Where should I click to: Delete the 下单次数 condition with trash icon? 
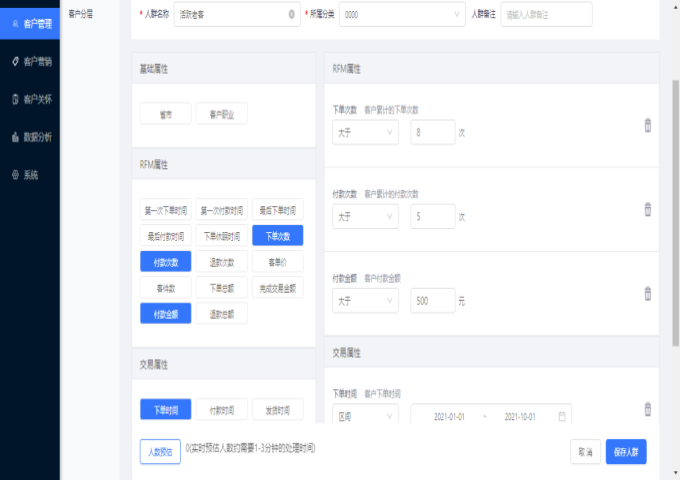647,125
